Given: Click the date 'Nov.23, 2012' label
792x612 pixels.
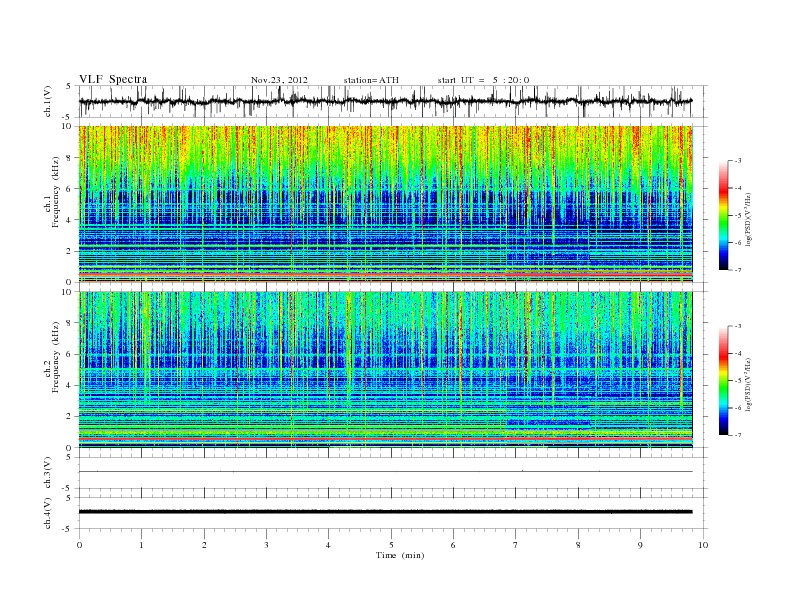Looking at the screenshot, I should pyautogui.click(x=279, y=80).
